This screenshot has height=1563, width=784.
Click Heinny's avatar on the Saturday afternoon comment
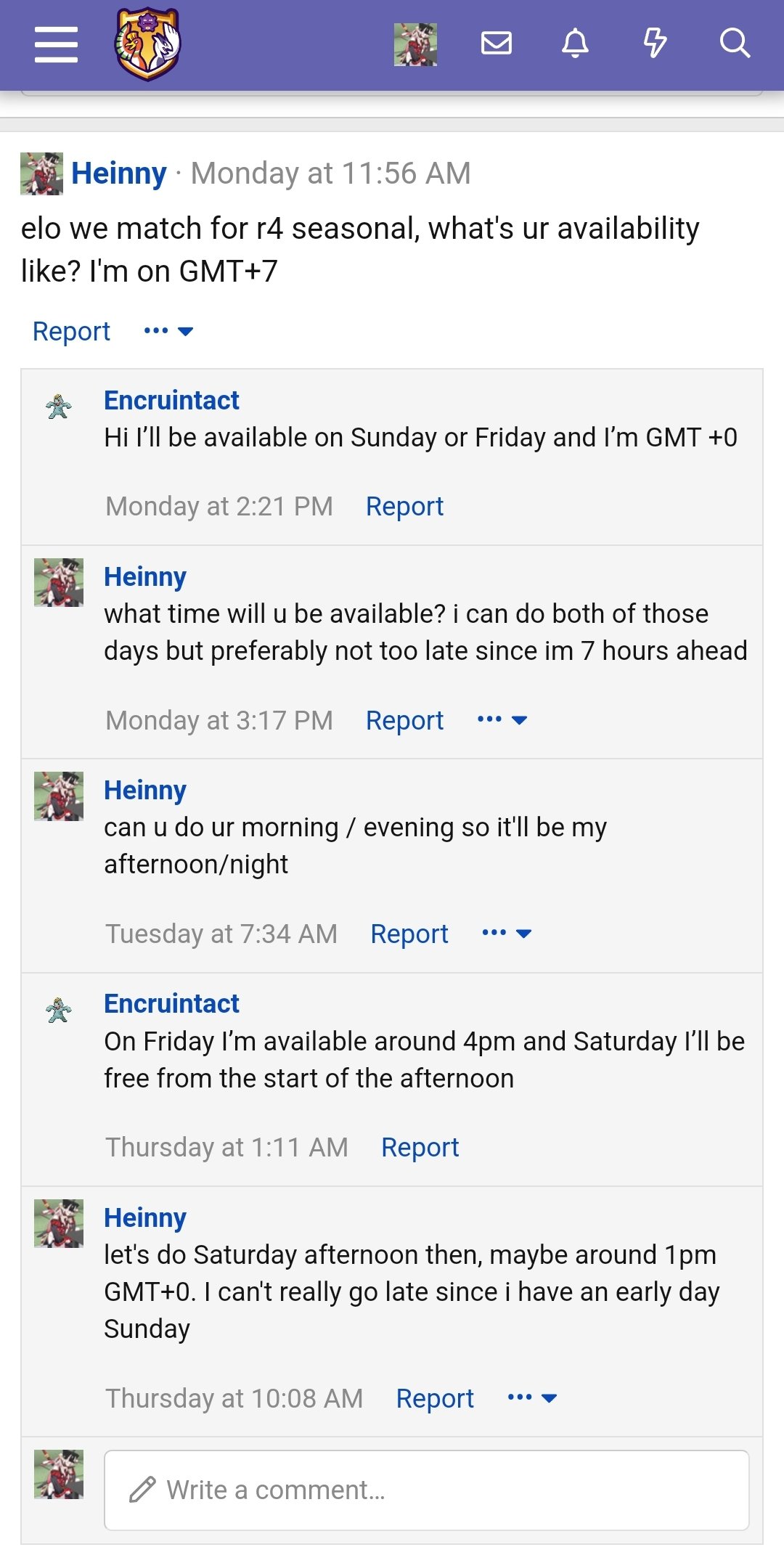(x=59, y=1223)
